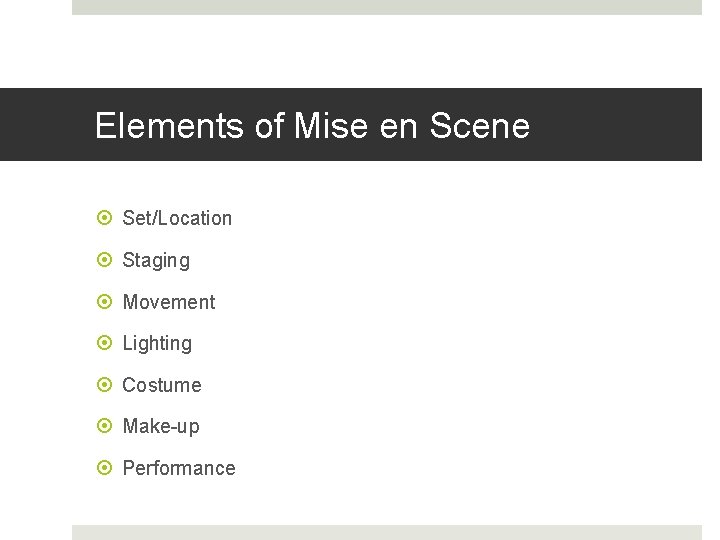Click the bullet icon beside Costume

point(104,385)
